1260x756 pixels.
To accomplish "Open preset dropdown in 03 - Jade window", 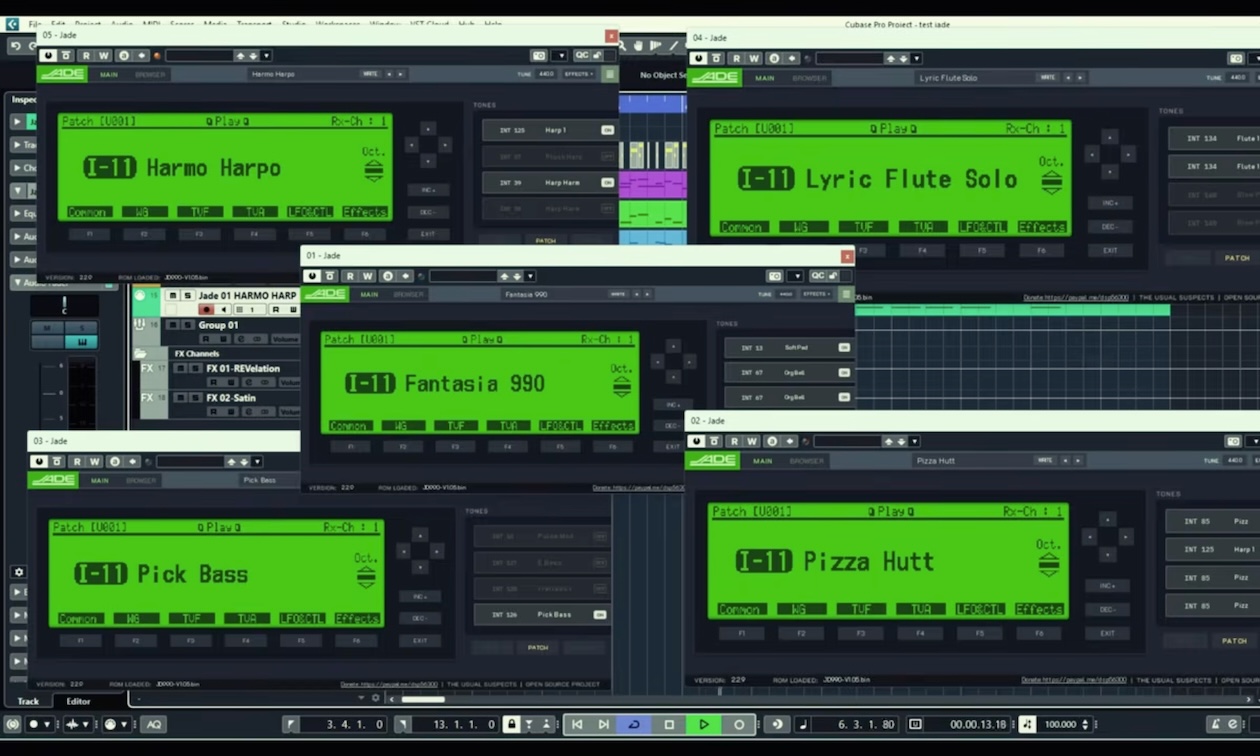I will (x=256, y=462).
